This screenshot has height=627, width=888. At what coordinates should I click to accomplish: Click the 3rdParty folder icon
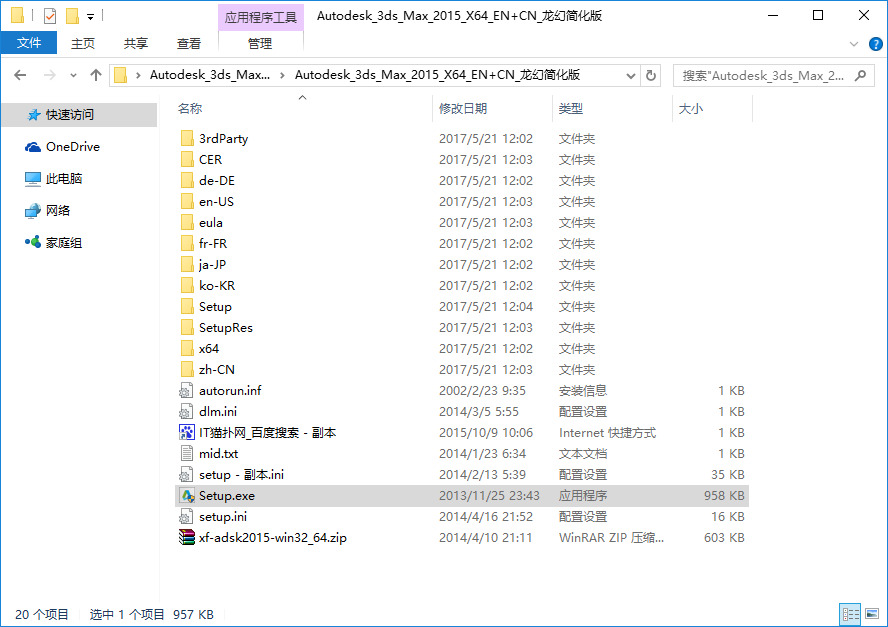187,138
